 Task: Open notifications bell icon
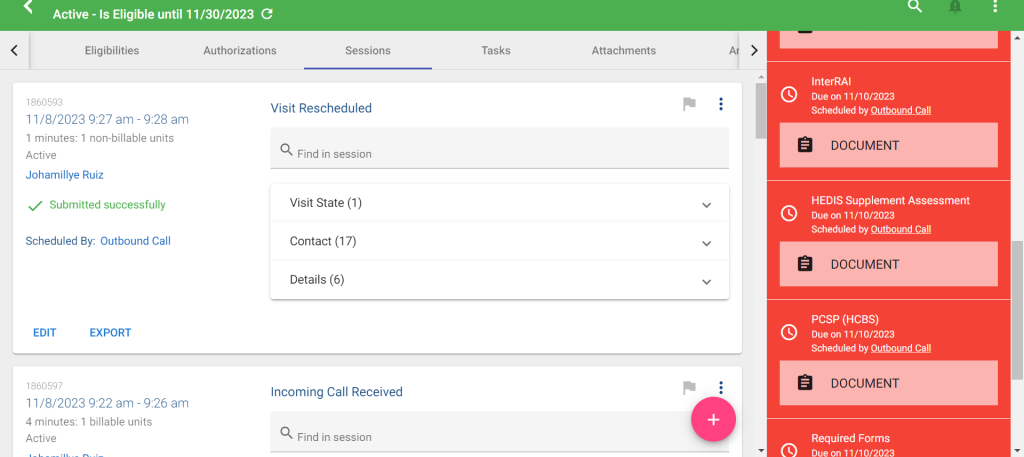coord(955,7)
